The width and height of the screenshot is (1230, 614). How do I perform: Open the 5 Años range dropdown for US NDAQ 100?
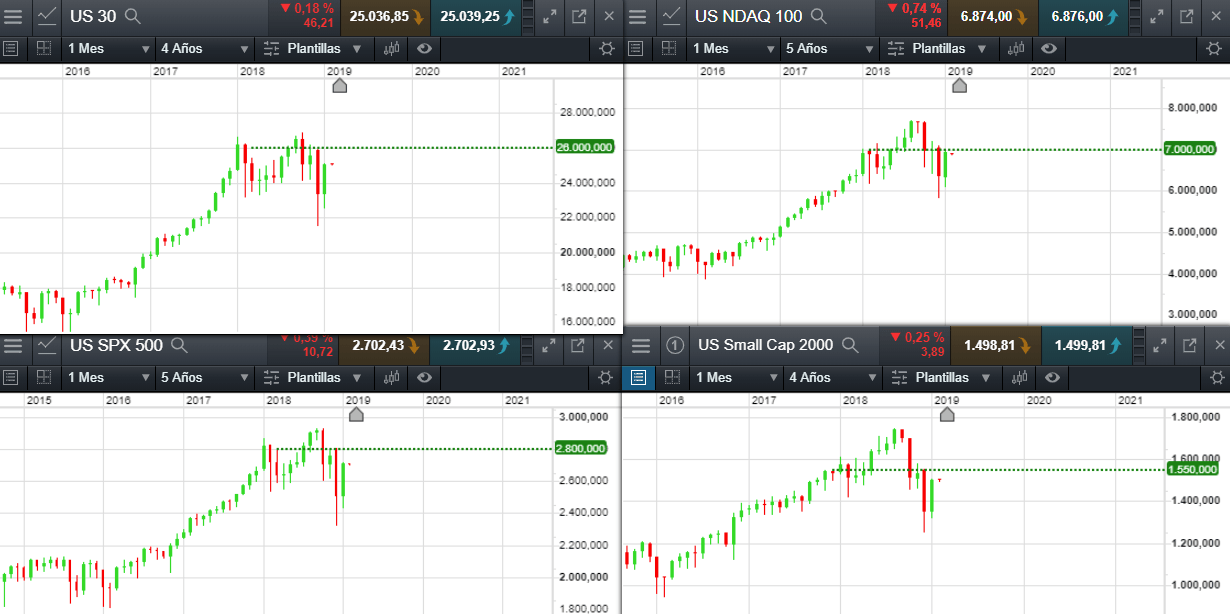click(x=830, y=48)
